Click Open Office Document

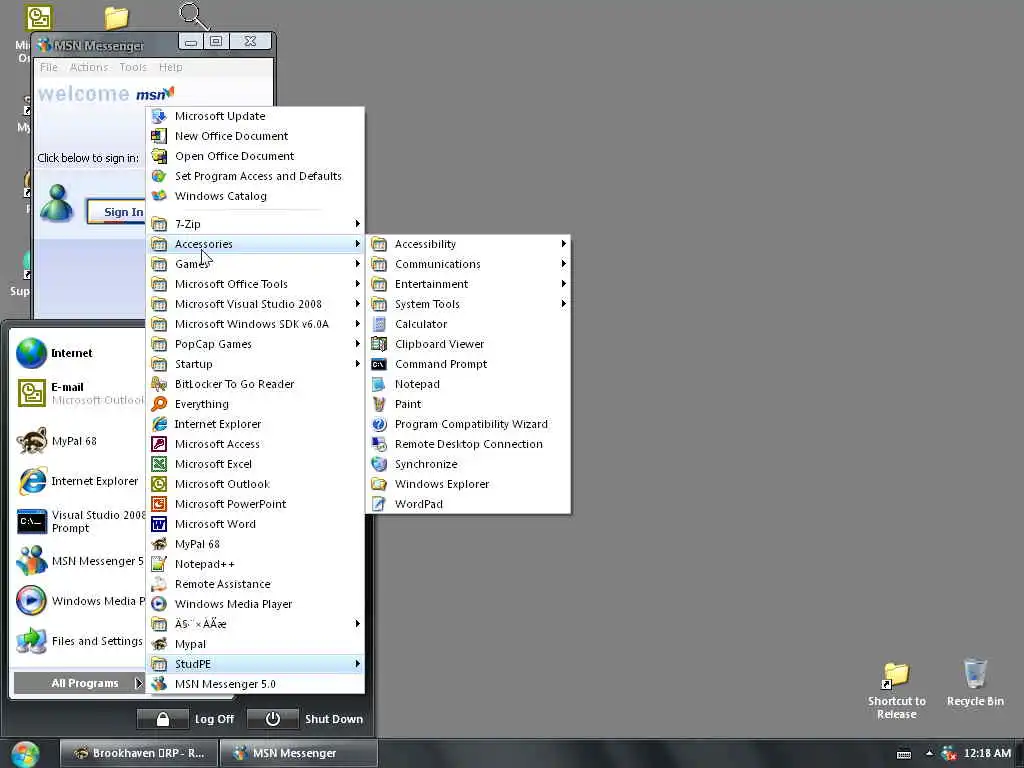(x=255, y=156)
